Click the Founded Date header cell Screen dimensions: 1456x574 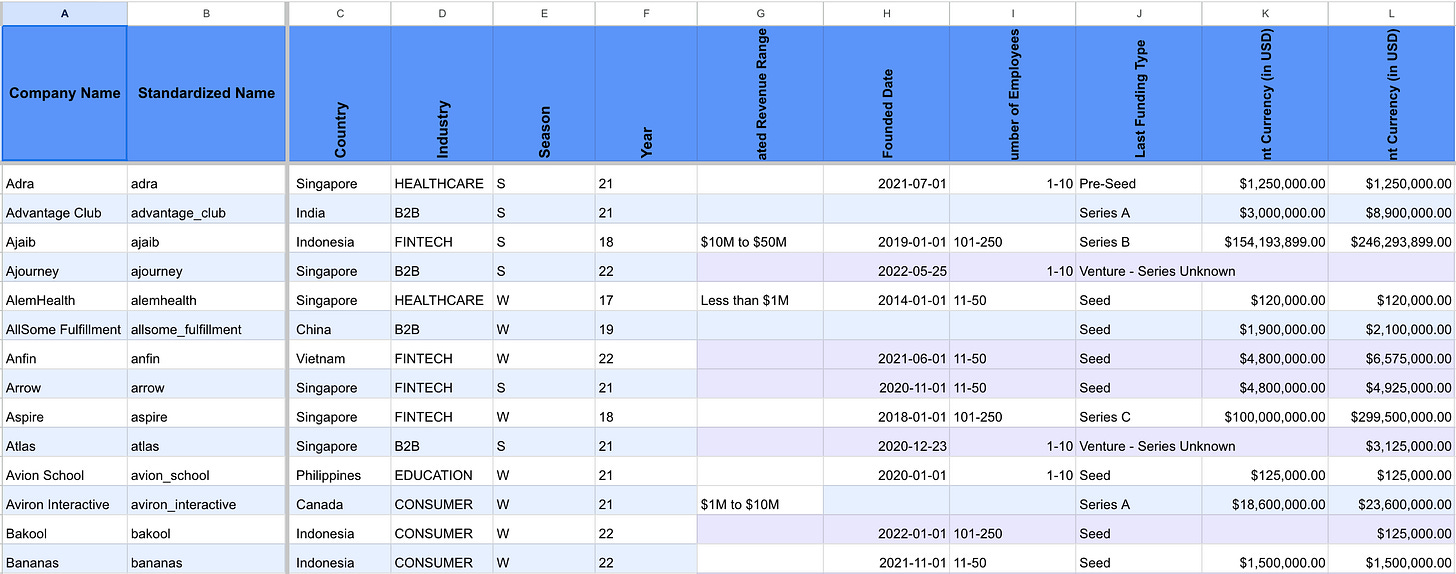[887, 93]
